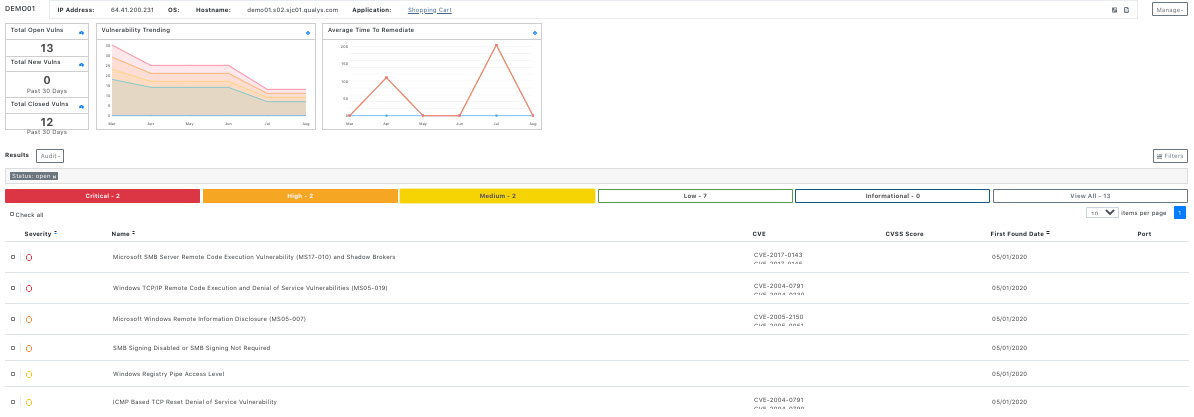
Task: Expand the Manage dropdown menu
Action: click(x=1168, y=10)
